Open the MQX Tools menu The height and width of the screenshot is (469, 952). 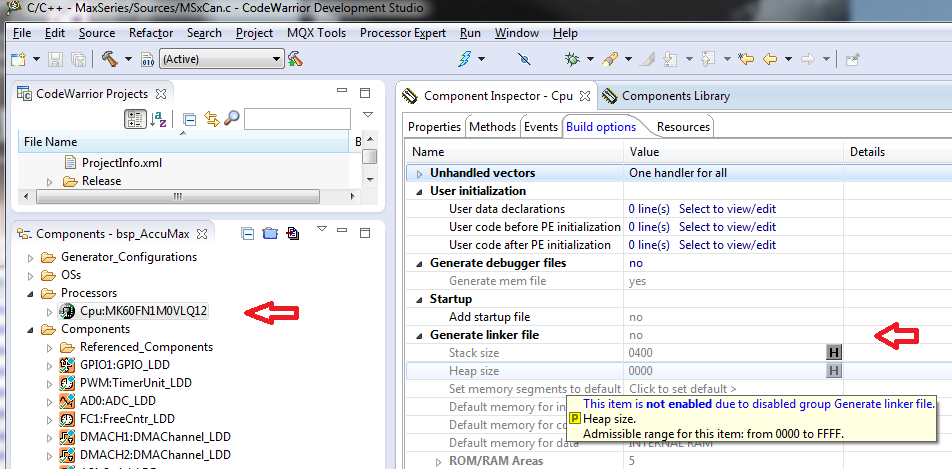316,33
